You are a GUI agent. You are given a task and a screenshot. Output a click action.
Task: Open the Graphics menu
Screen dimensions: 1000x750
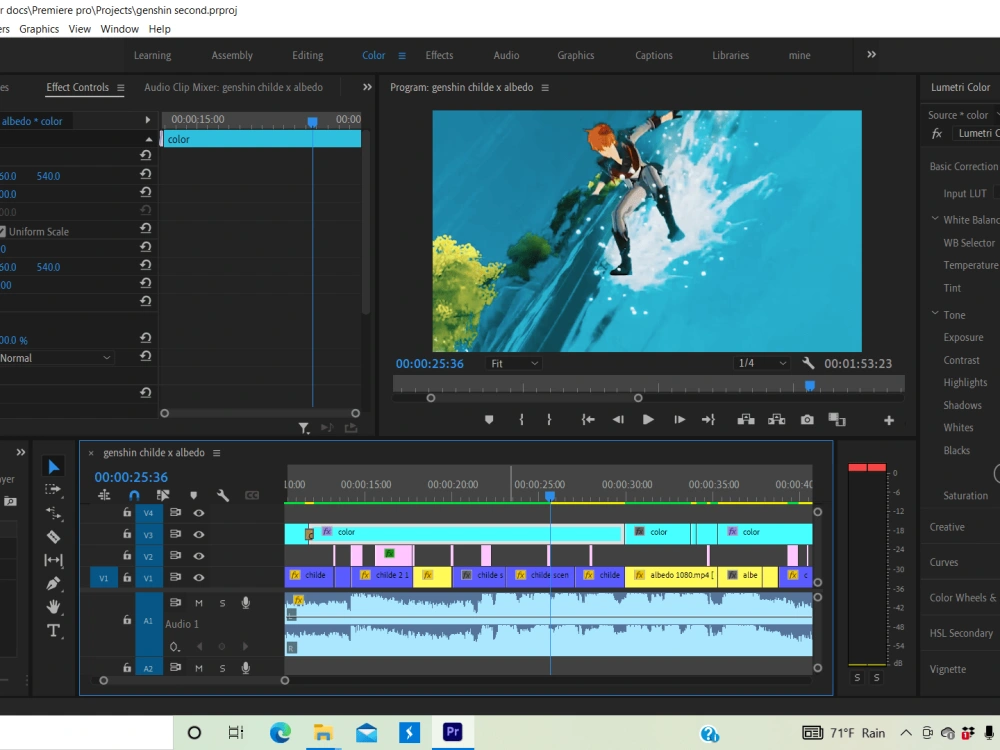click(x=39, y=29)
